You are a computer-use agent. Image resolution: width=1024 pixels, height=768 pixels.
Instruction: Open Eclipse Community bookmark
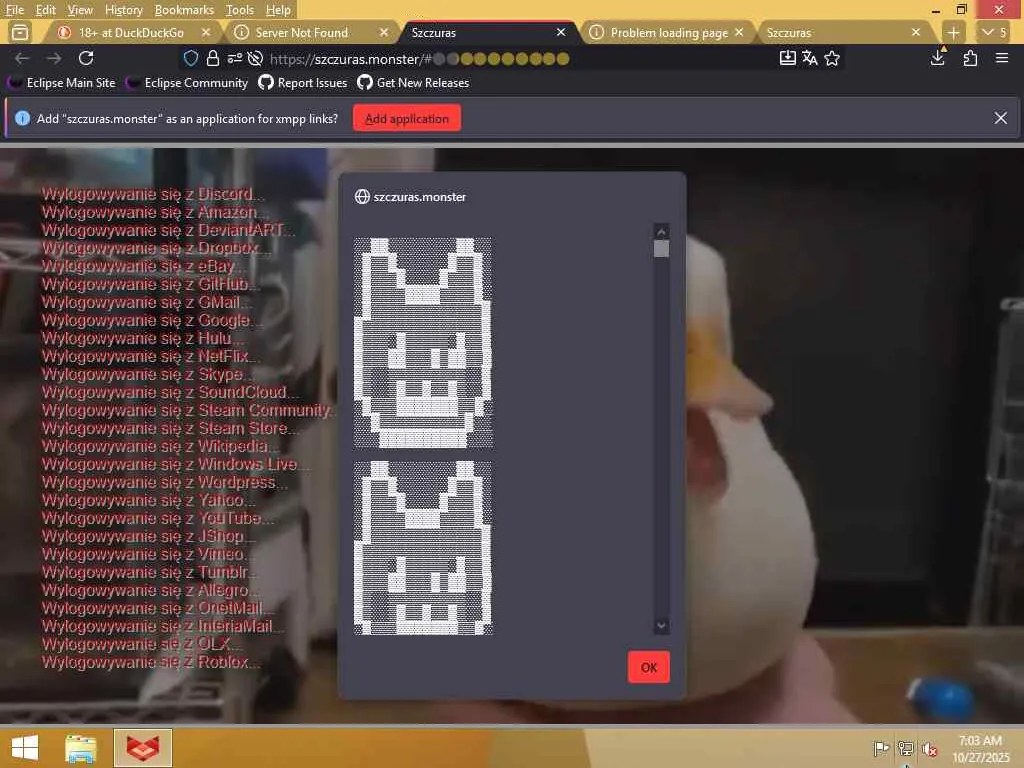[187, 83]
